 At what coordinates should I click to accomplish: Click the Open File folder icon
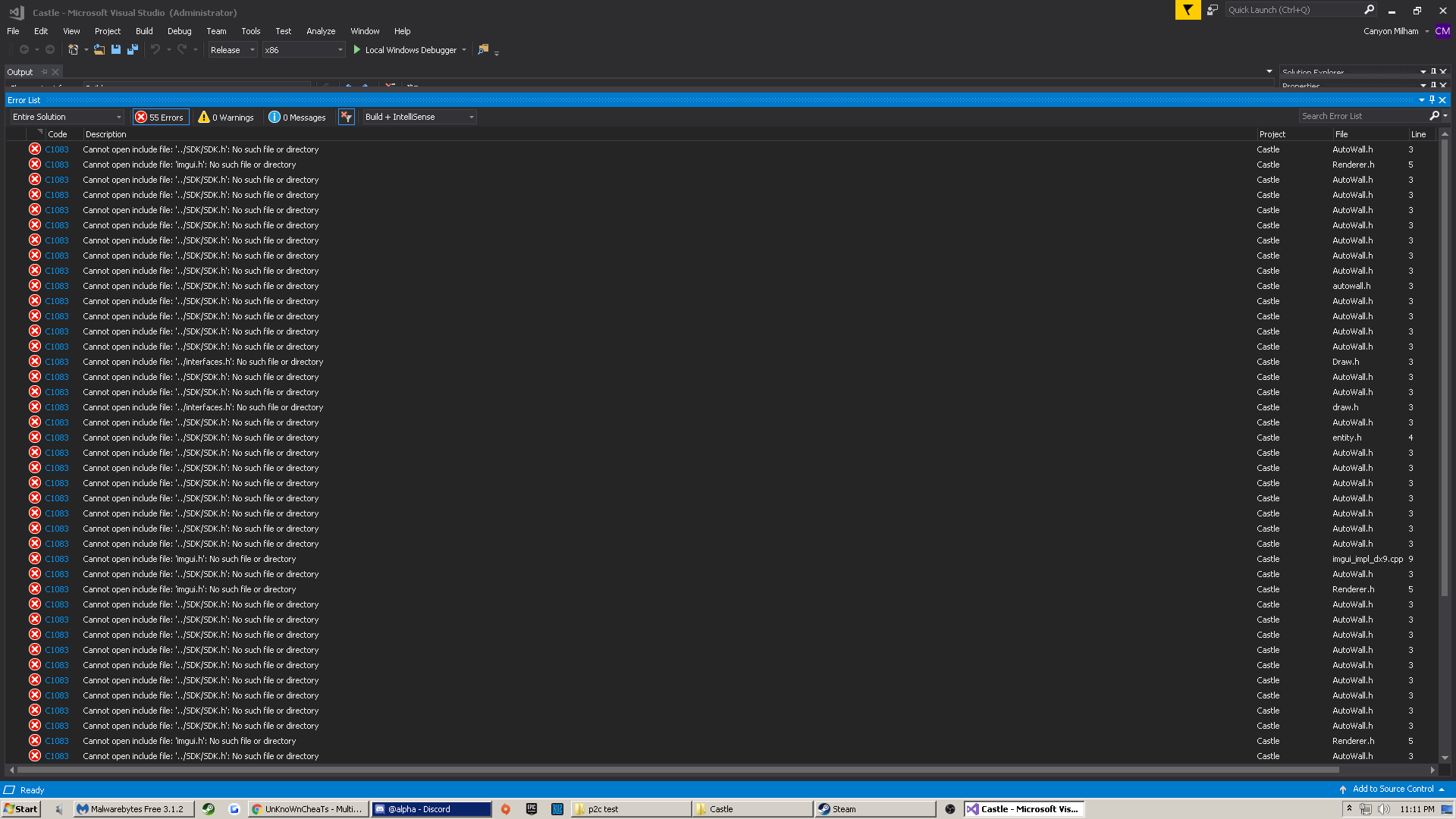[99, 49]
